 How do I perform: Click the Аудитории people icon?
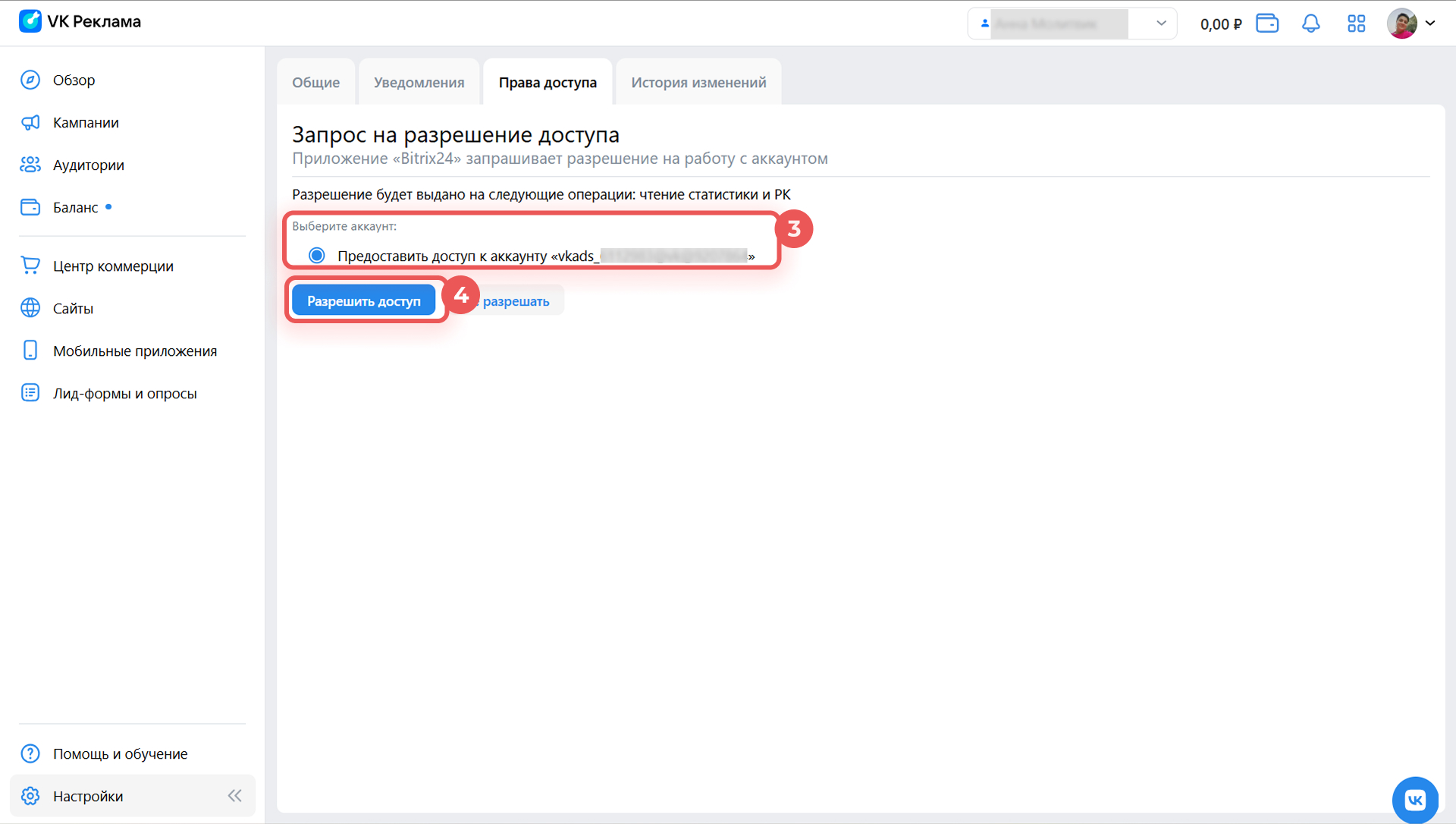pyautogui.click(x=30, y=165)
